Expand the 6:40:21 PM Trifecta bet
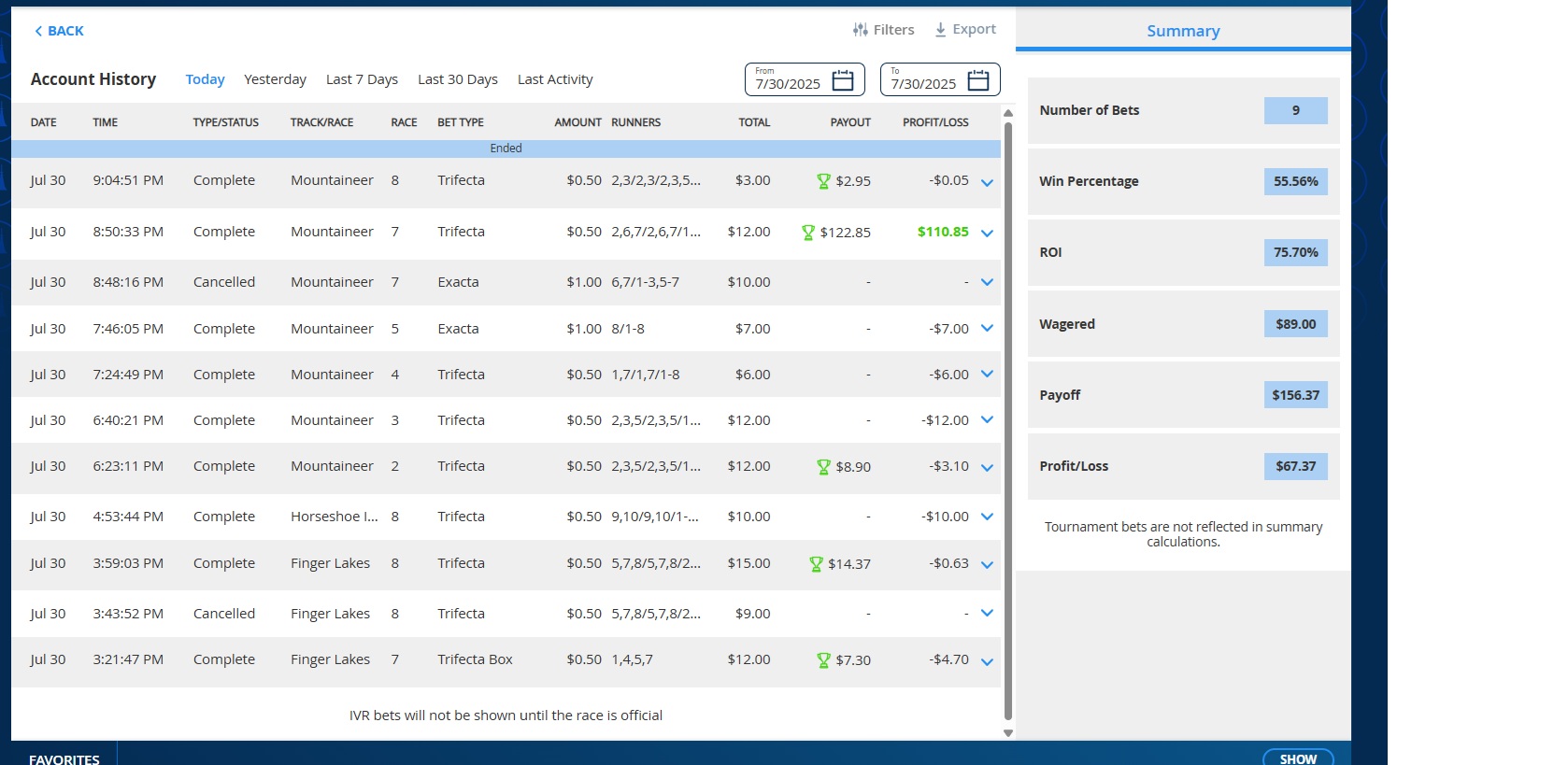Screen dimensions: 1568x765 point(987,419)
